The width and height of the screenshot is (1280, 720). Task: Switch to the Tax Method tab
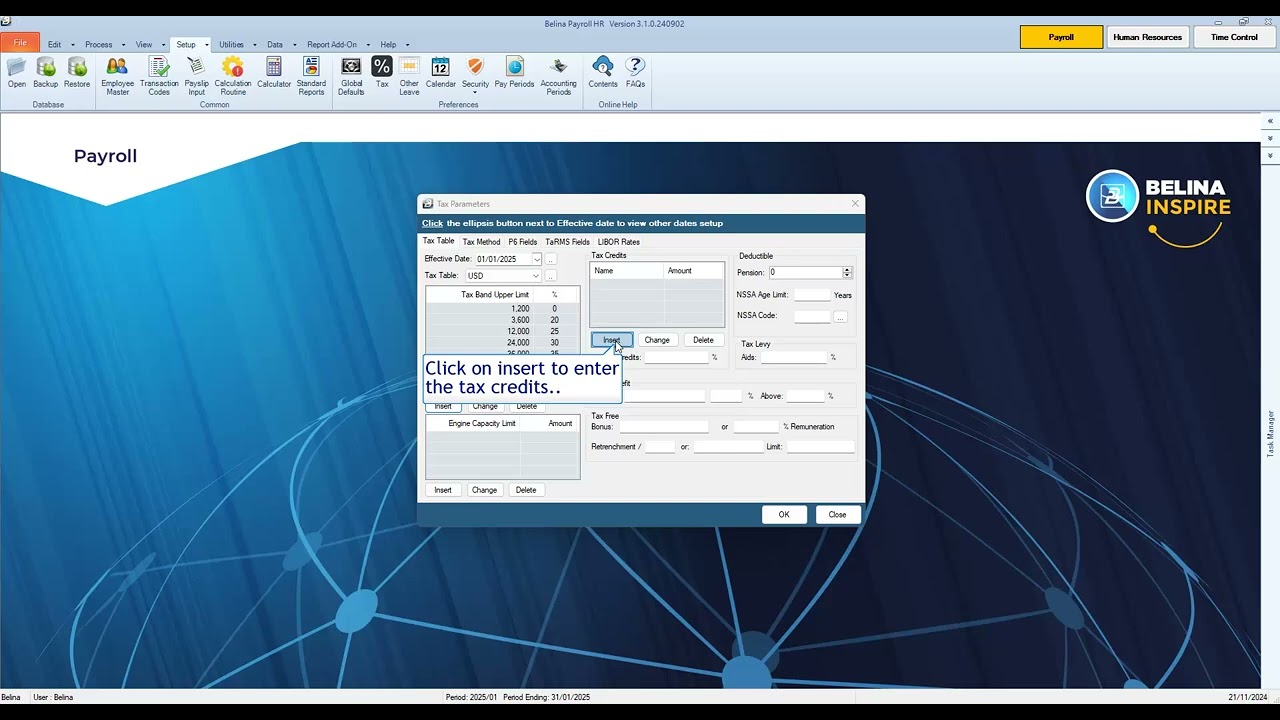click(481, 242)
